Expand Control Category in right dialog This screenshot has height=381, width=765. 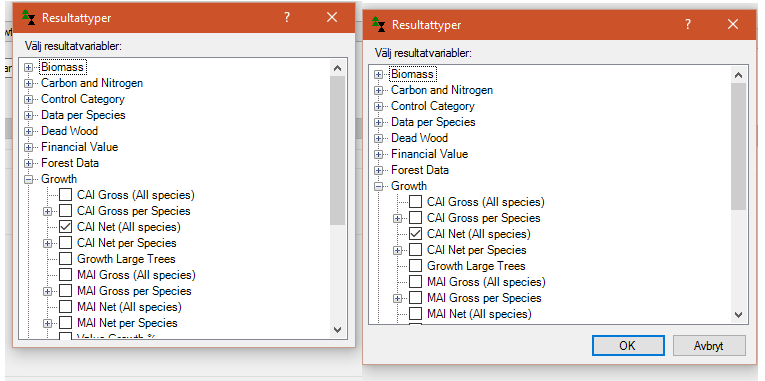(x=378, y=106)
